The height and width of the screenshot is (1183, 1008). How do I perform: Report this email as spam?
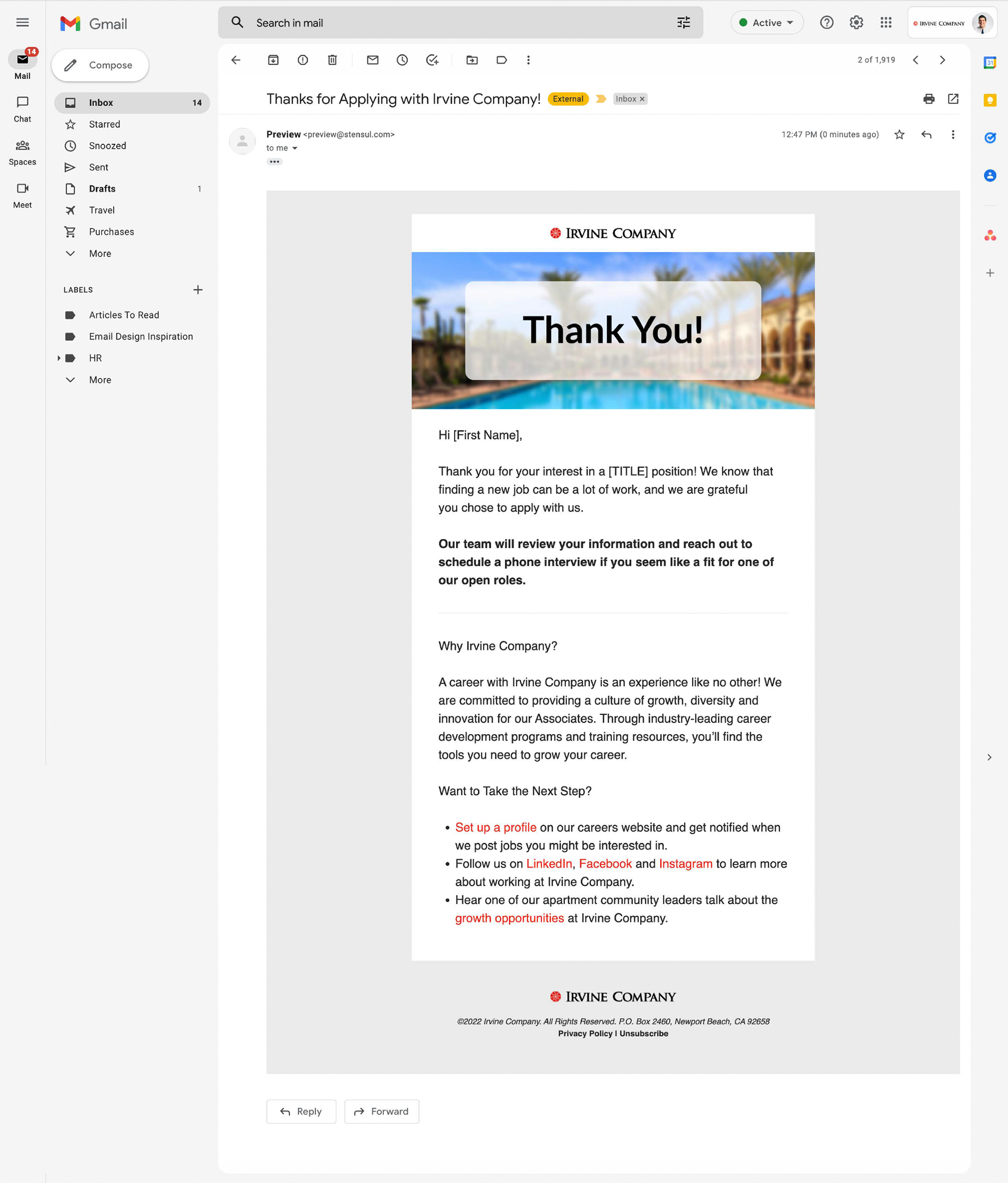tap(303, 60)
